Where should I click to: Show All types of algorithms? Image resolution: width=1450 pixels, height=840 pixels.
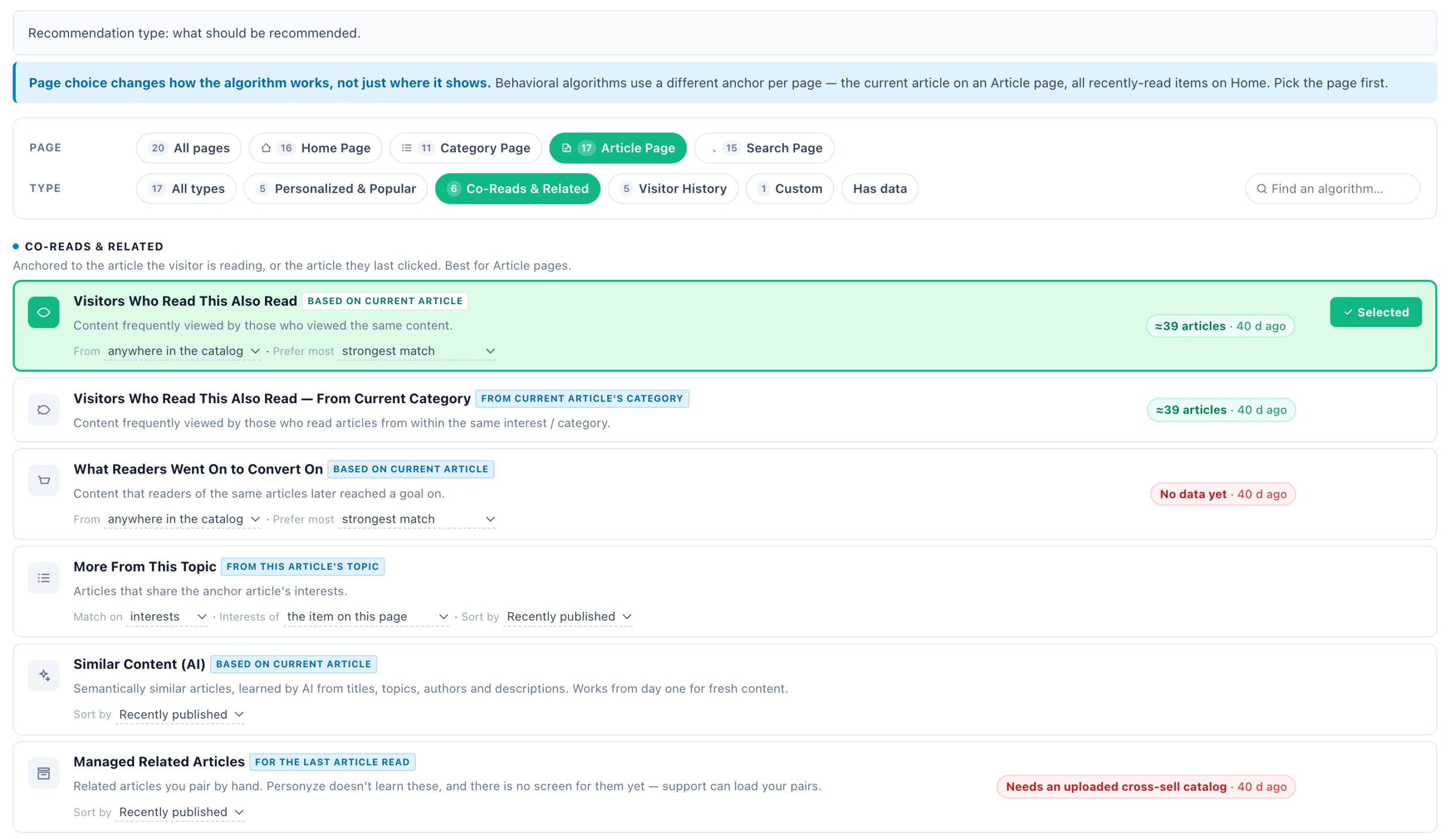(x=186, y=189)
